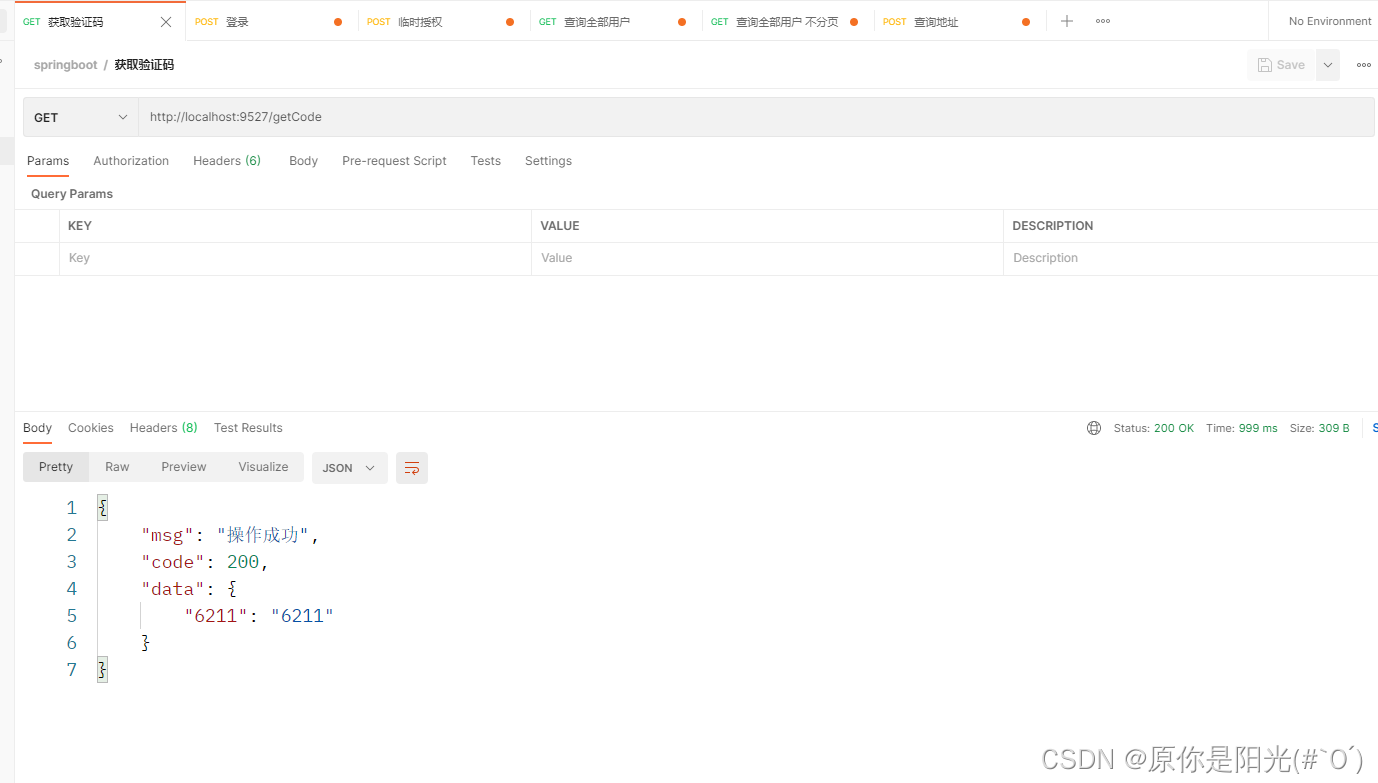Click the Query Params heading
The image size is (1378, 783).
click(72, 194)
